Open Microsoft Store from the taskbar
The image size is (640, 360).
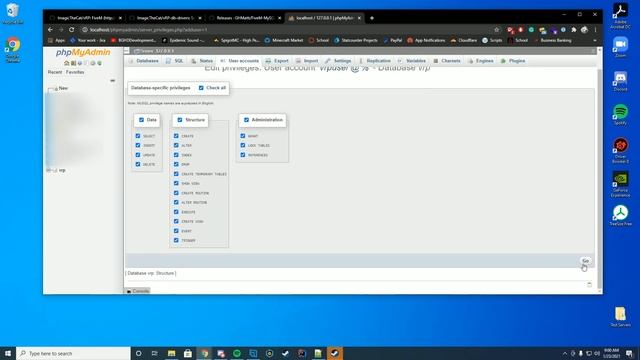click(188, 353)
